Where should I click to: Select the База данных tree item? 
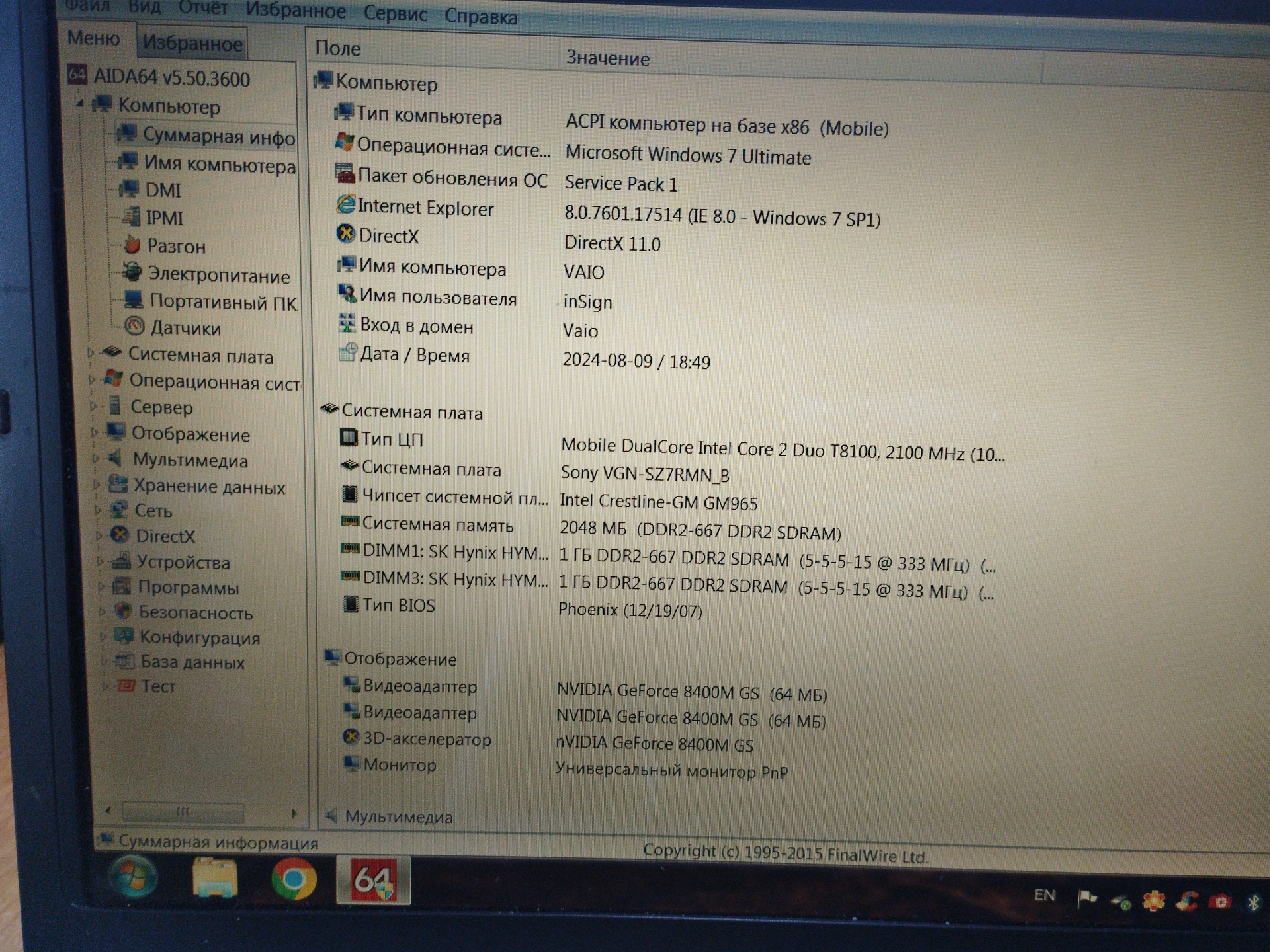(180, 661)
